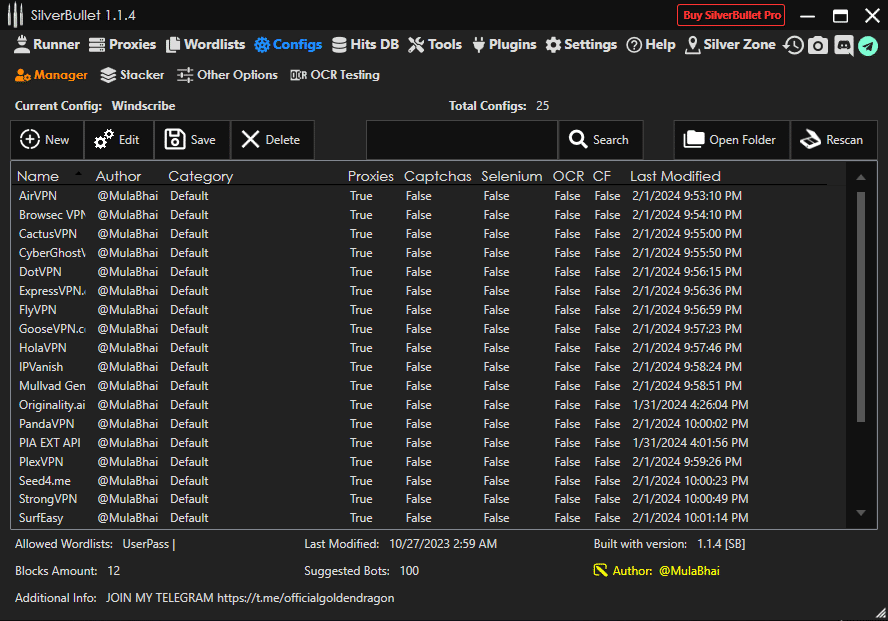Screen dimensions: 888x621
Task: Switch to the Stacker sub-tab
Action: tap(132, 75)
